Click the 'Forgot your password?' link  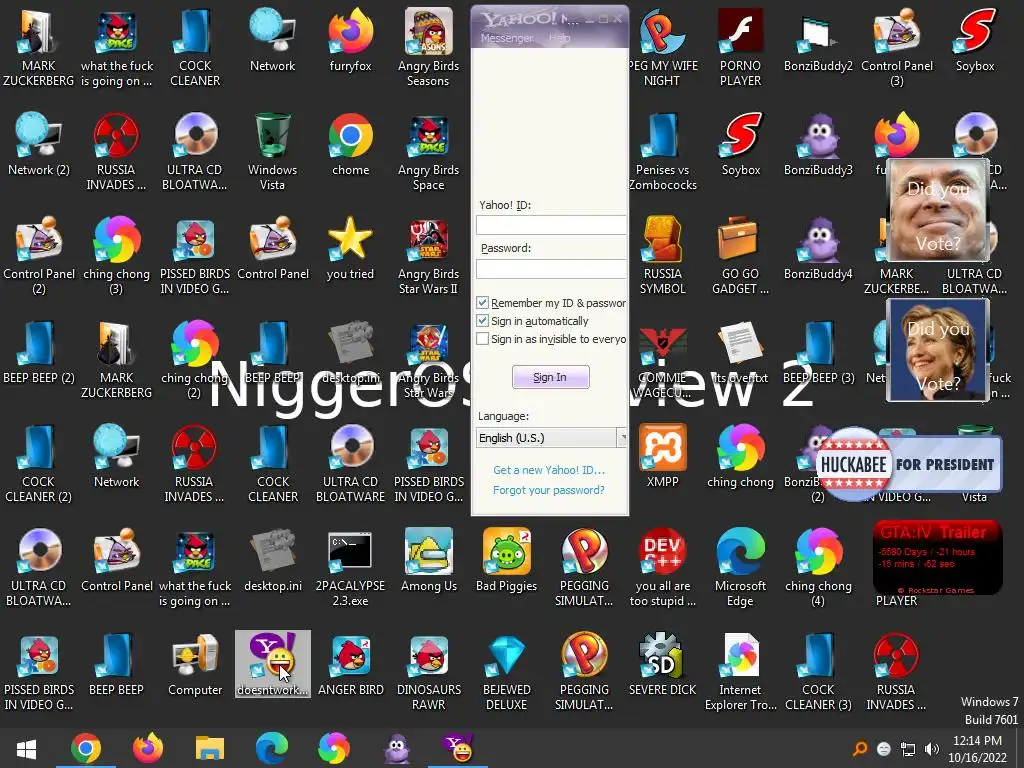(549, 490)
